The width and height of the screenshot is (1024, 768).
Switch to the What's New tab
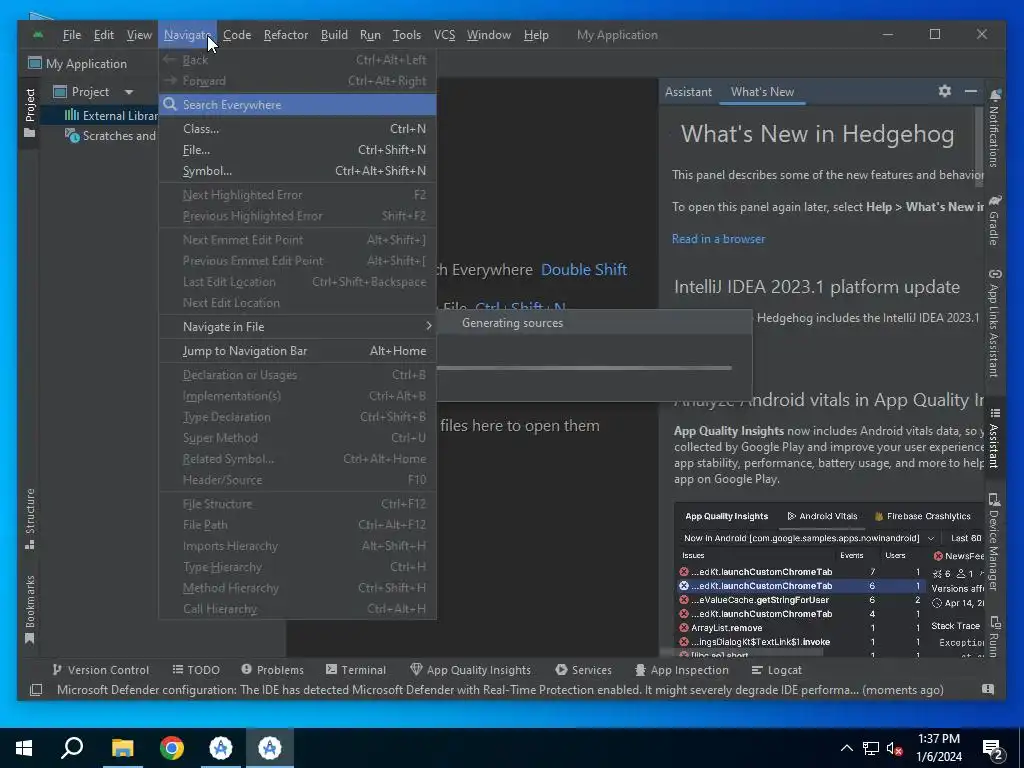(x=762, y=92)
